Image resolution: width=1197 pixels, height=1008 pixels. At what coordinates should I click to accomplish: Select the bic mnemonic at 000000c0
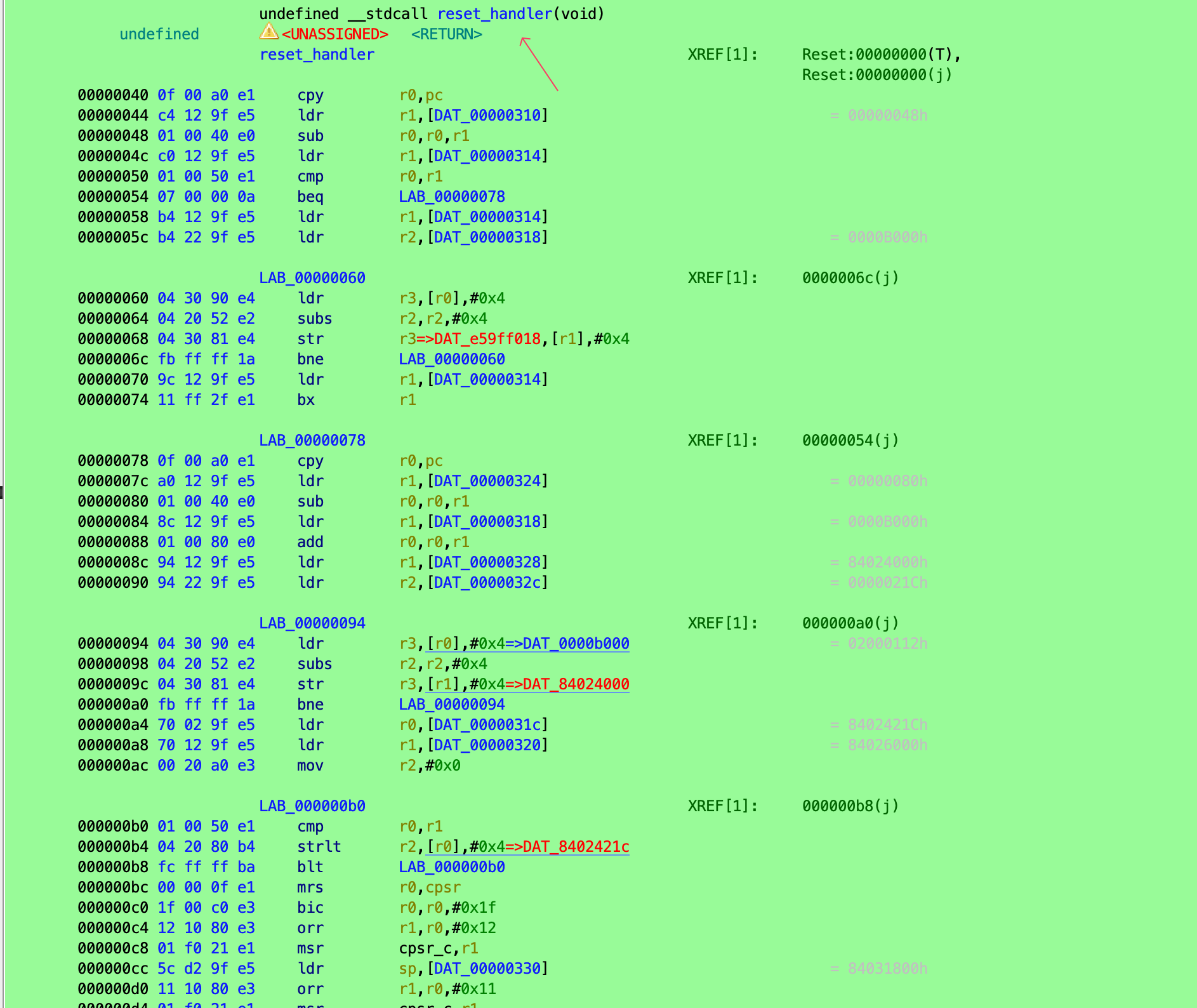[310, 908]
